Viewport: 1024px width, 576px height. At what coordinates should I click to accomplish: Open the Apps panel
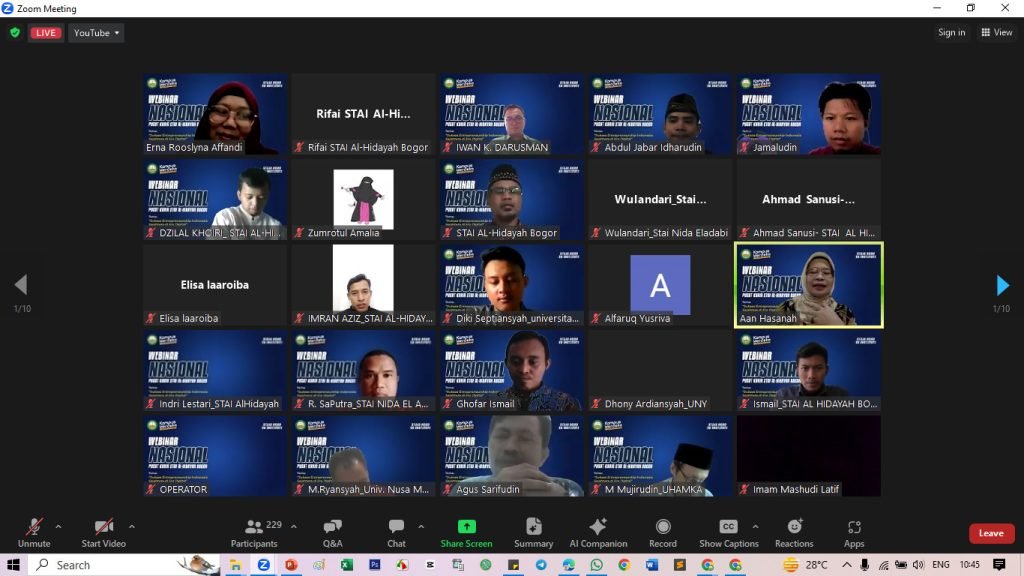point(854,532)
